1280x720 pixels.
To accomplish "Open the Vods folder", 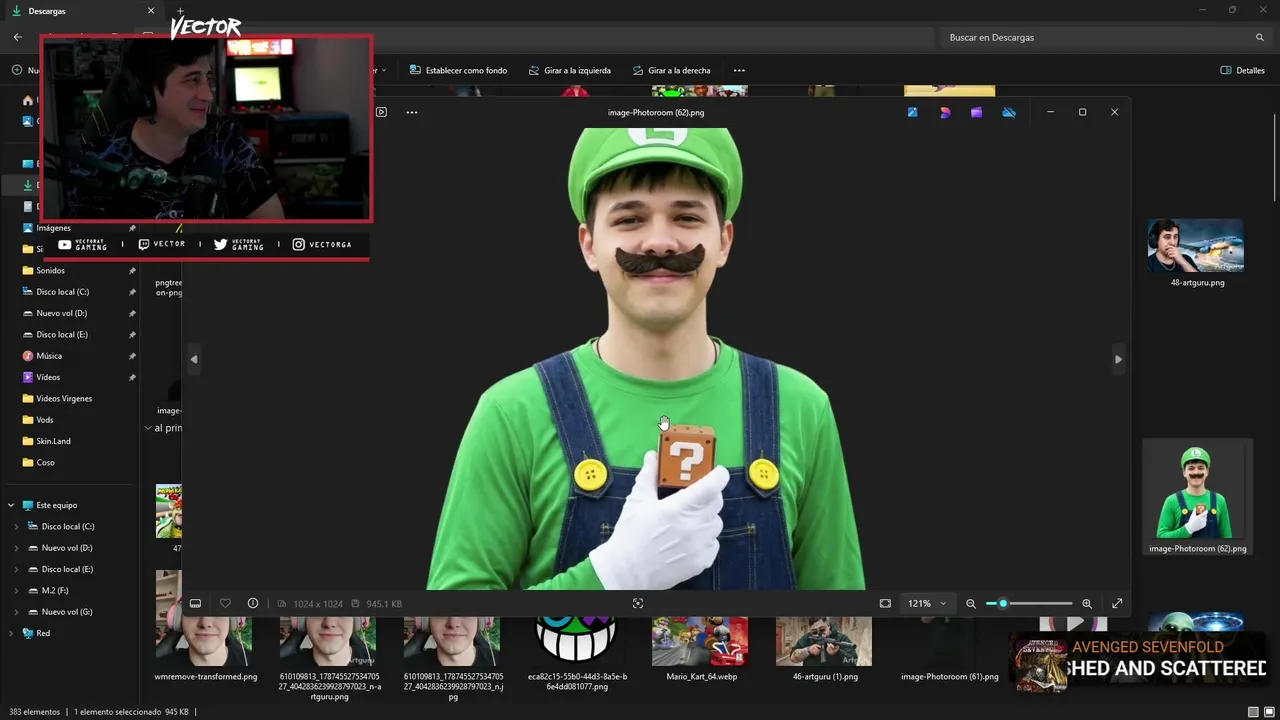I will tap(45, 420).
